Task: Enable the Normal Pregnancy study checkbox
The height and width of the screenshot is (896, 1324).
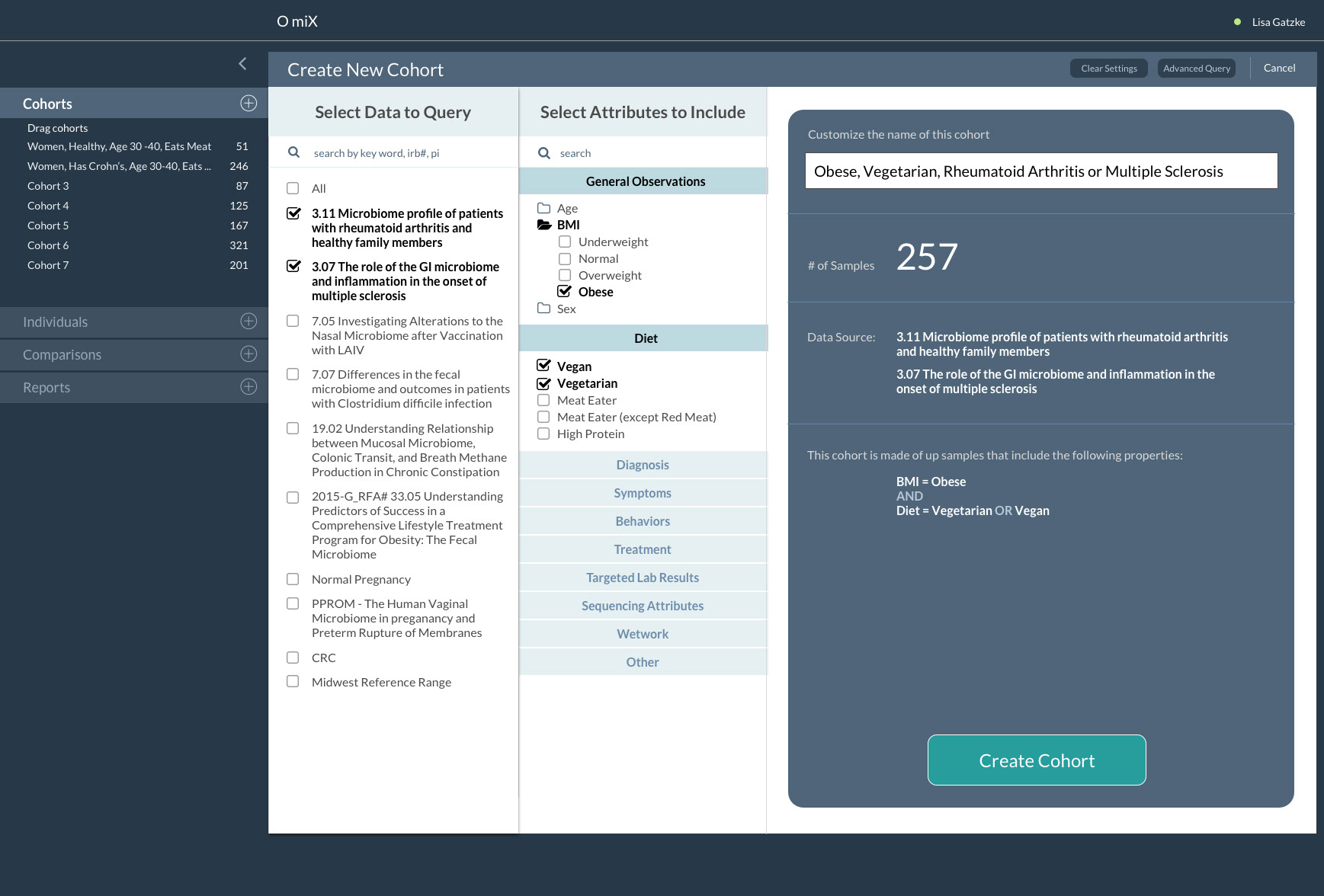Action: (x=293, y=579)
